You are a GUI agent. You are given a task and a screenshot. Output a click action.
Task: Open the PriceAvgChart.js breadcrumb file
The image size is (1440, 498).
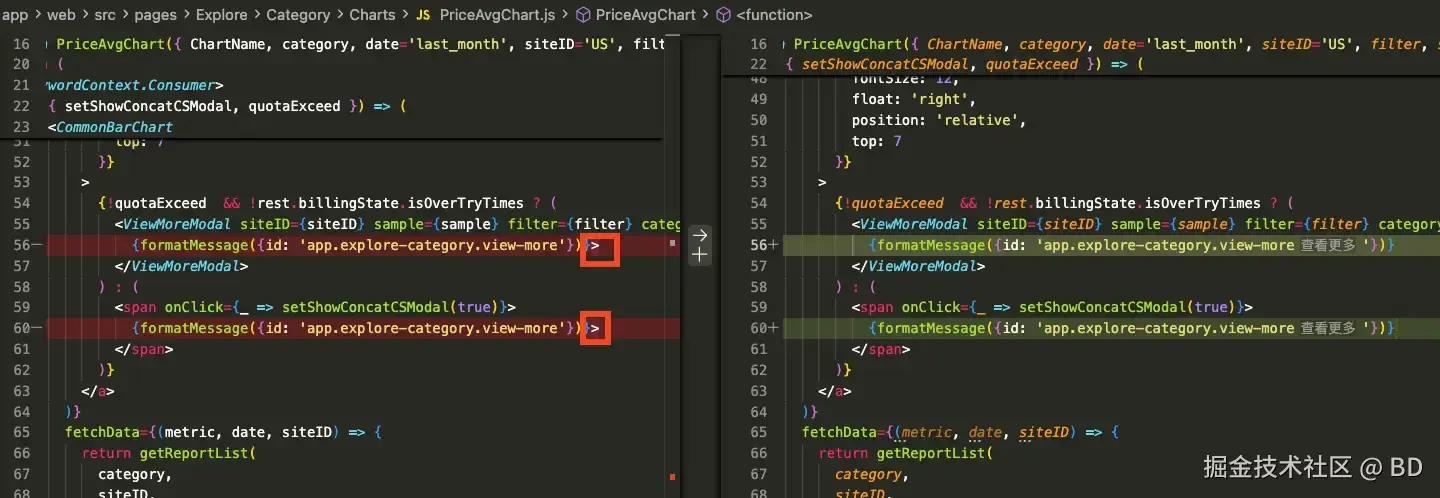coord(499,15)
